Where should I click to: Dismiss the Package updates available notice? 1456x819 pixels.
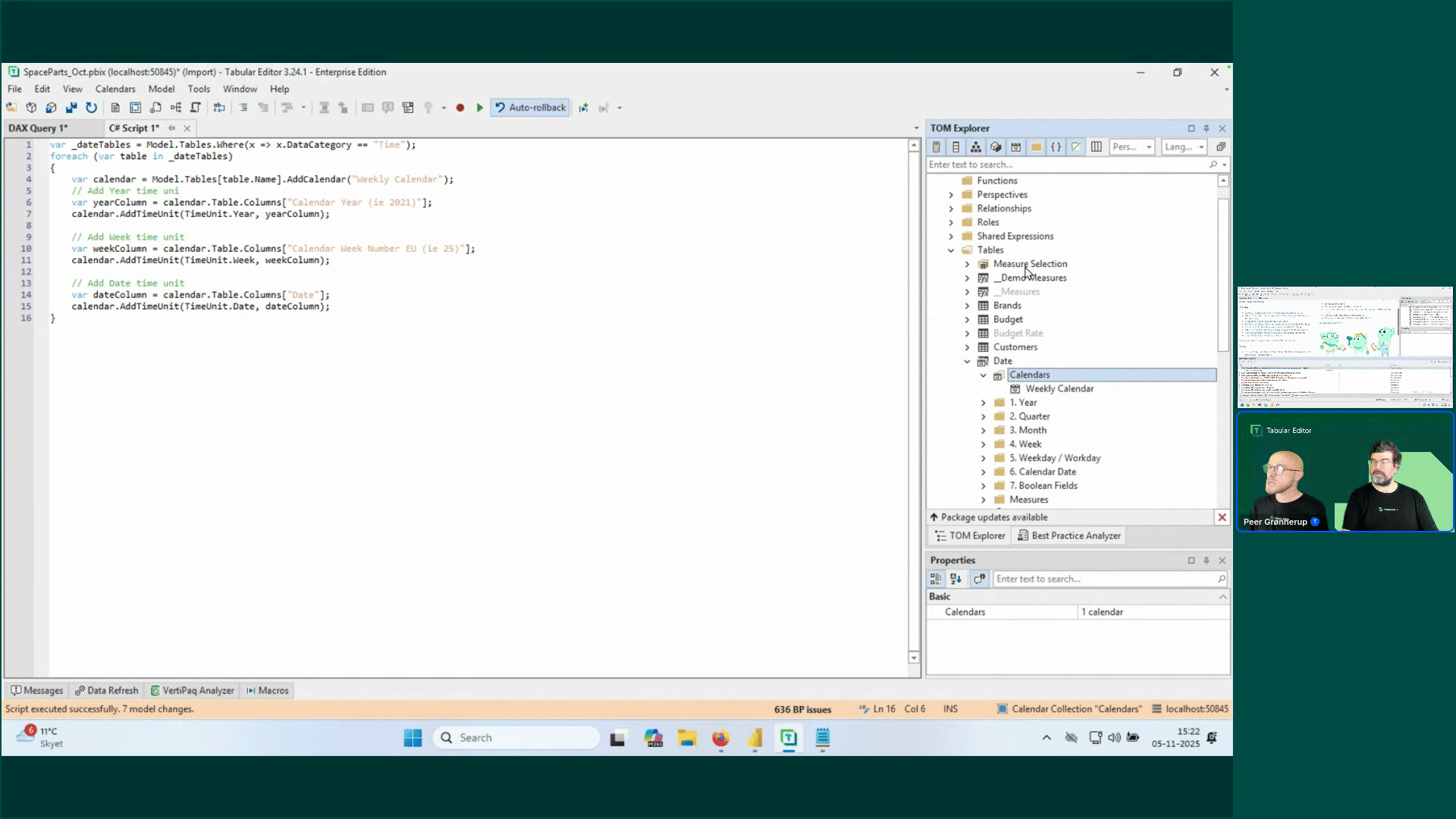1222,517
